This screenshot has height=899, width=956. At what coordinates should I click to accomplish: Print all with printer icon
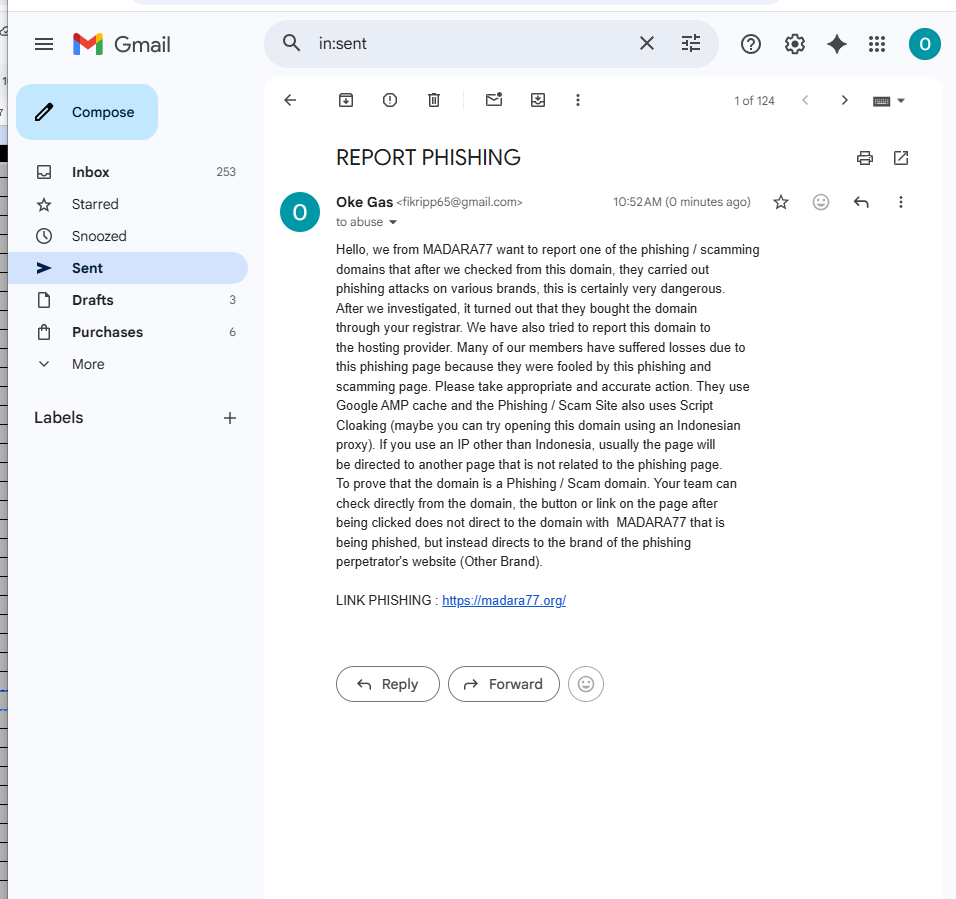865,158
